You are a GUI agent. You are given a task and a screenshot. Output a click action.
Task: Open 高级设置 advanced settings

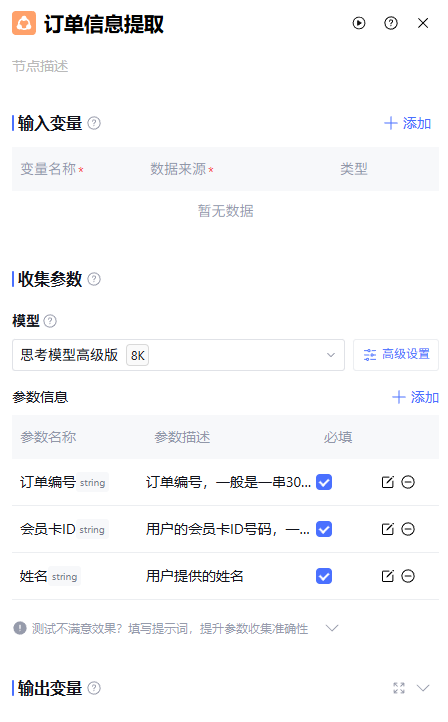(396, 355)
